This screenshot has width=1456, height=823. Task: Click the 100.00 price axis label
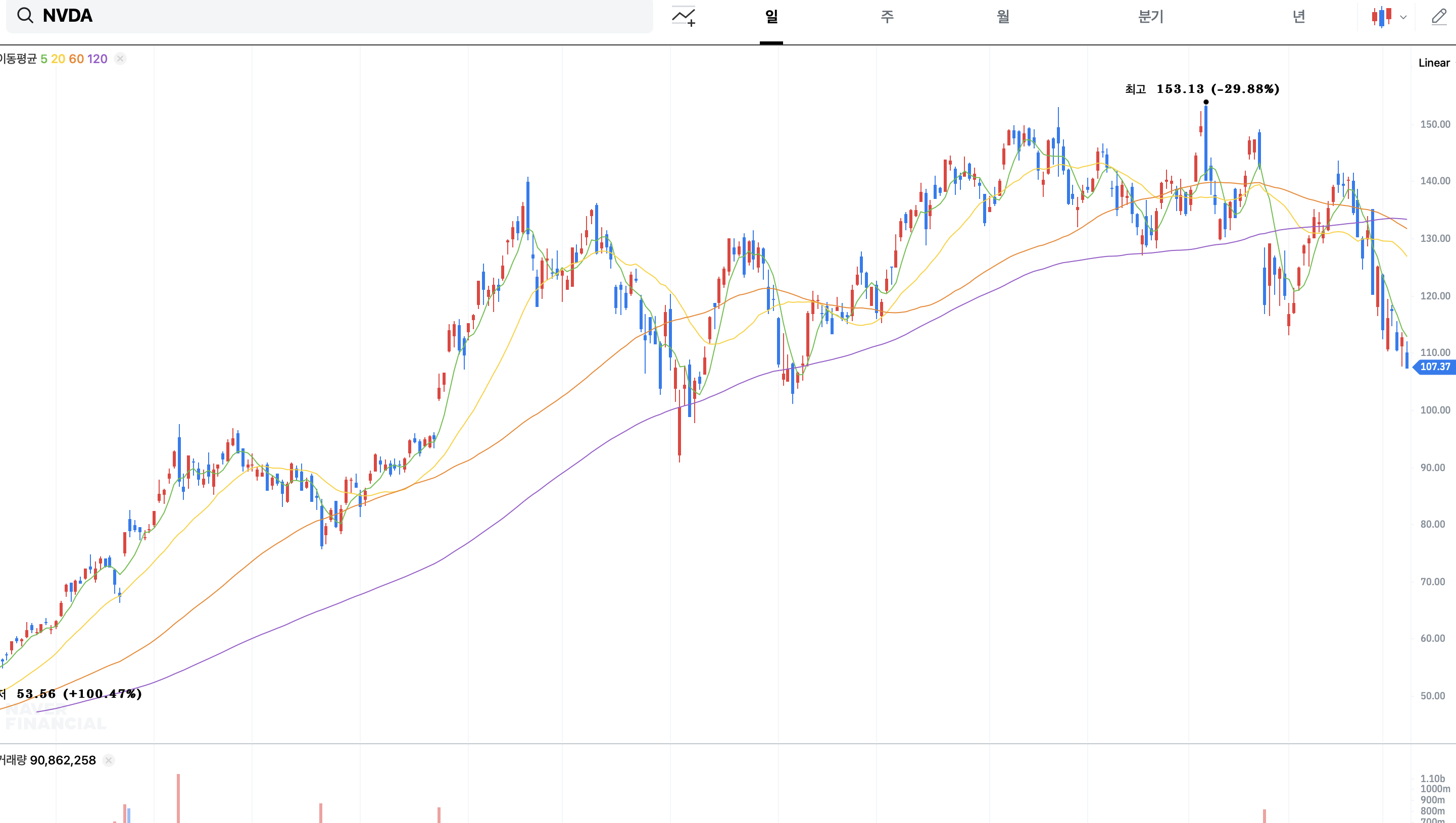(1435, 410)
